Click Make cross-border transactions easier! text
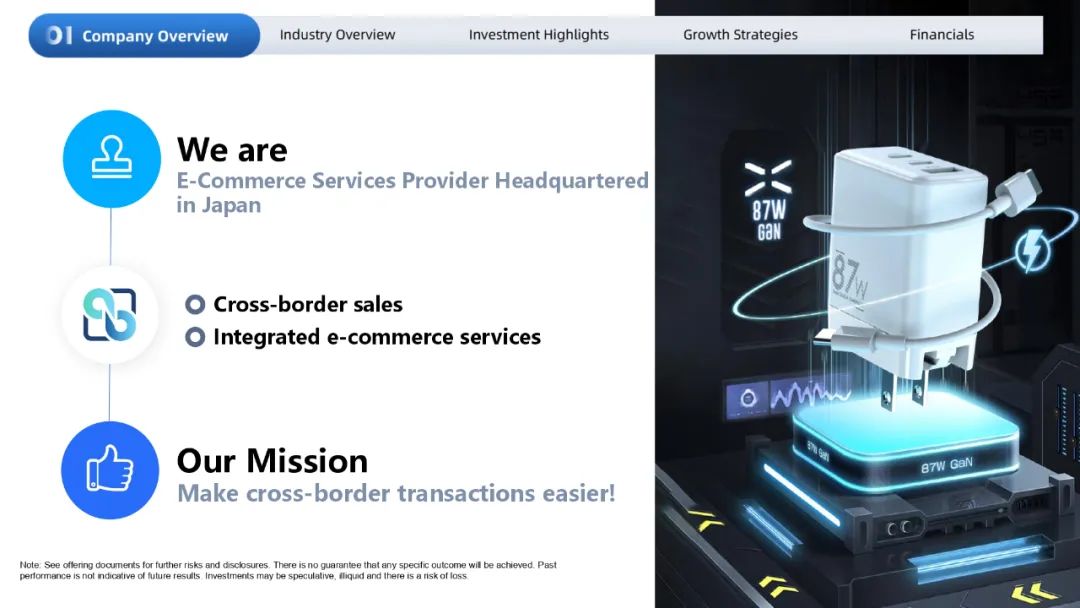The width and height of the screenshot is (1080, 608). tap(396, 493)
